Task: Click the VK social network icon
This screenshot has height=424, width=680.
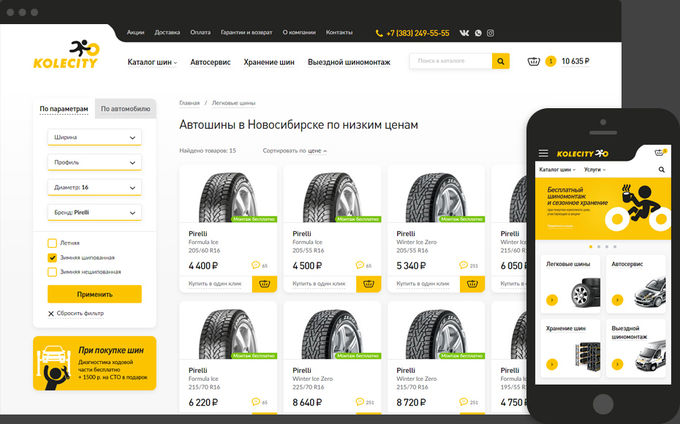Action: (464, 33)
